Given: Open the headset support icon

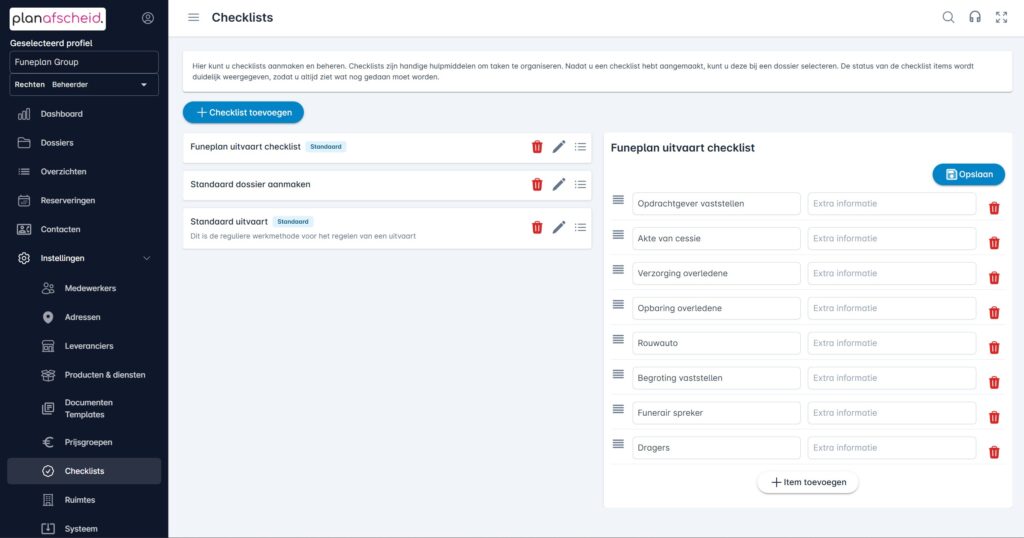Looking at the screenshot, I should (x=974, y=17).
